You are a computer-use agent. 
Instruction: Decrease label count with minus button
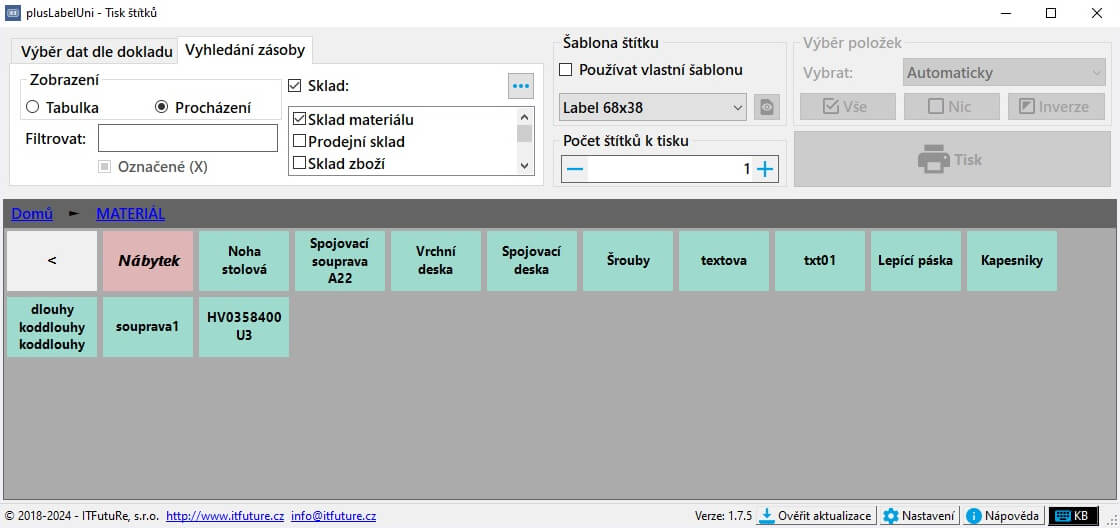click(x=575, y=169)
